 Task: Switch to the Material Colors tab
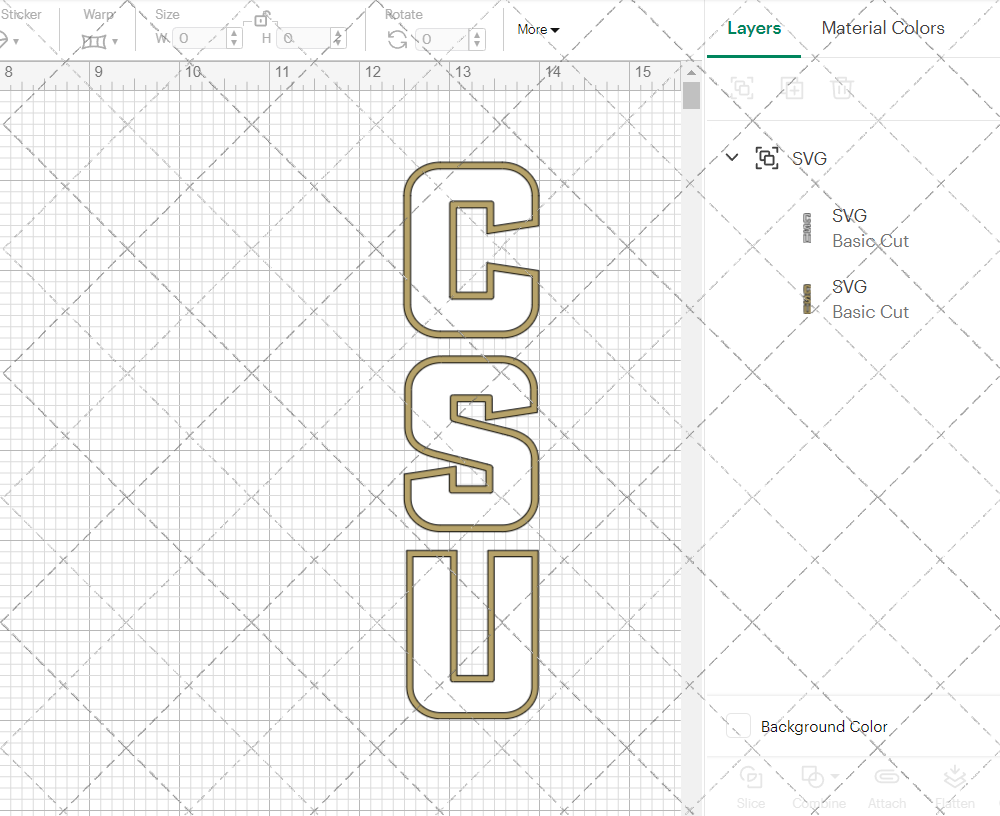click(x=883, y=28)
